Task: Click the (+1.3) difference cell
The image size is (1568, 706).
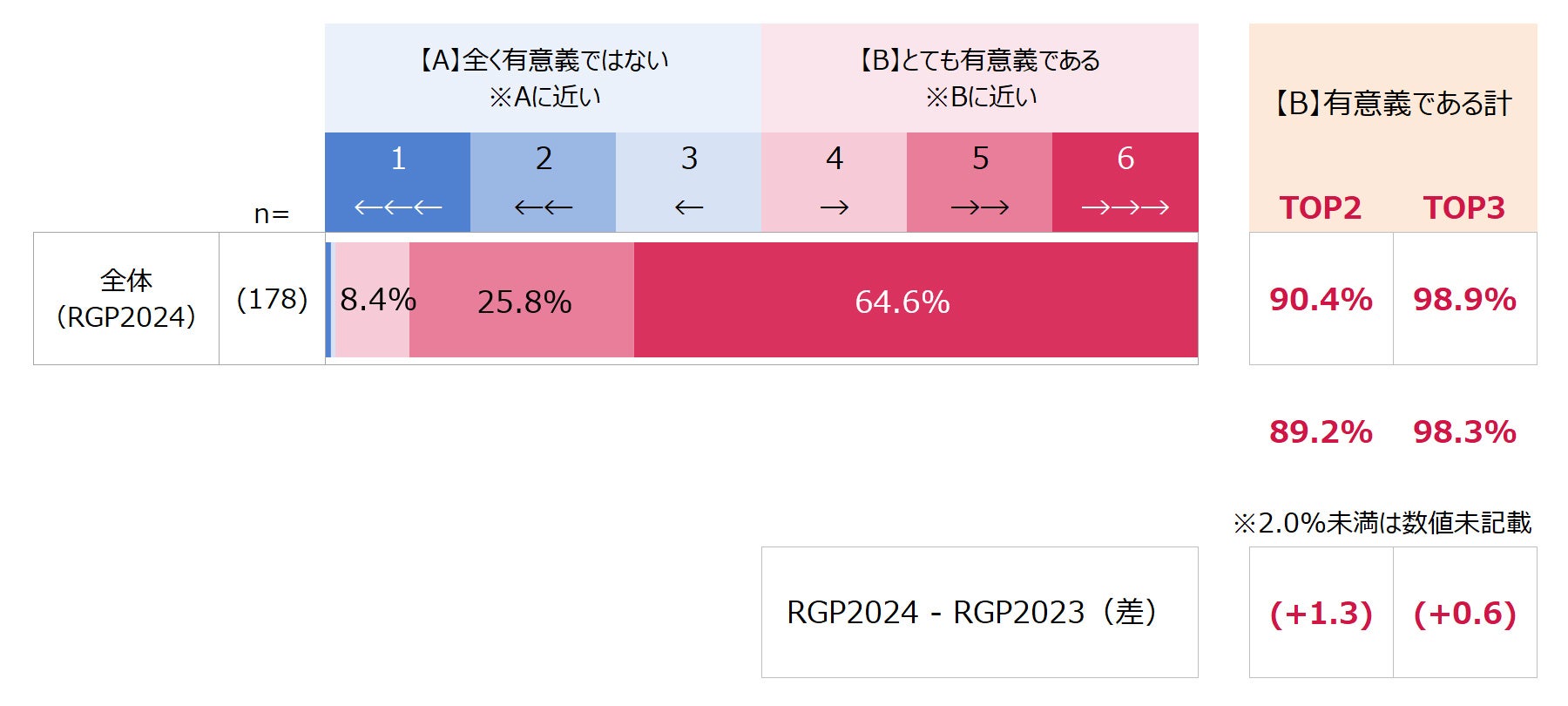Action: click(1321, 612)
